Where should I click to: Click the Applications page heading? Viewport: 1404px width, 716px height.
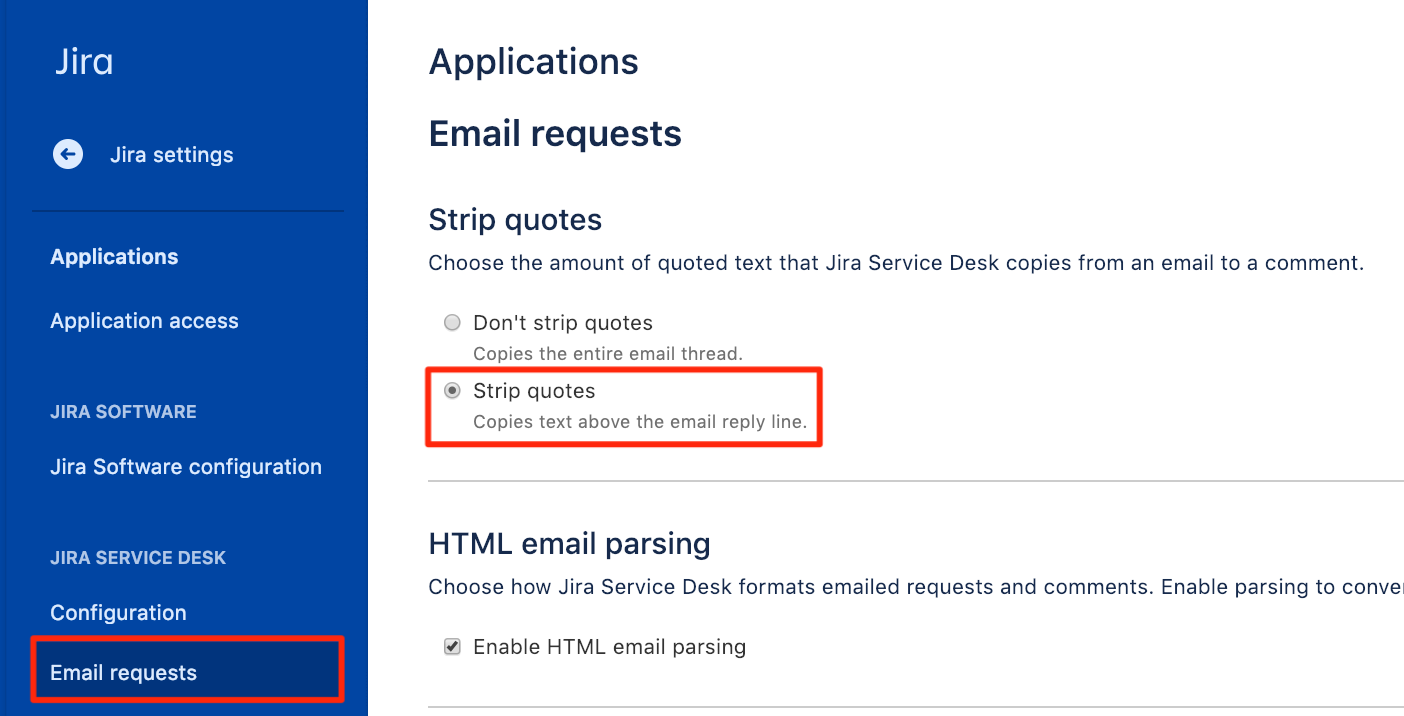534,62
